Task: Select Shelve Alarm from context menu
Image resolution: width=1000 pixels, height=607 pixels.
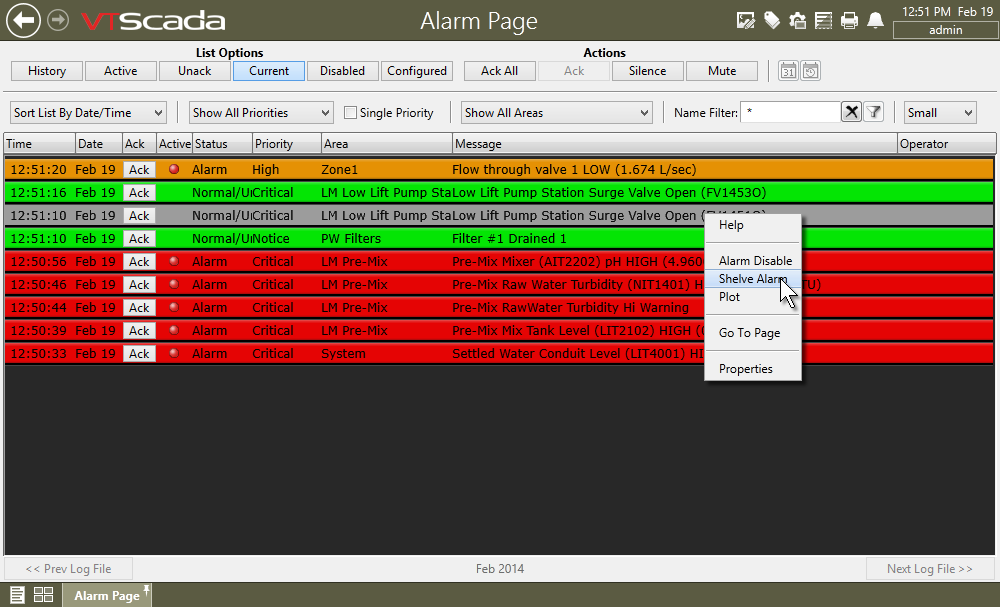Action: click(x=752, y=279)
